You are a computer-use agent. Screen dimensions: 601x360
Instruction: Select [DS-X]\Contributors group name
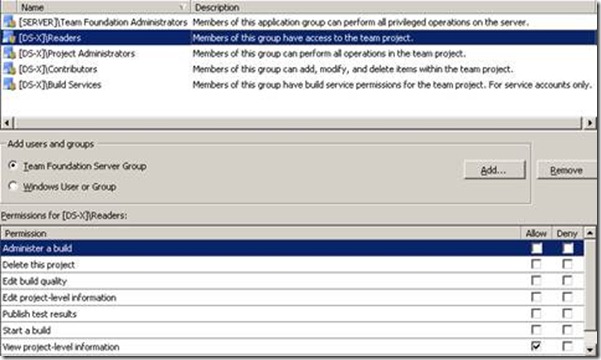(x=58, y=69)
